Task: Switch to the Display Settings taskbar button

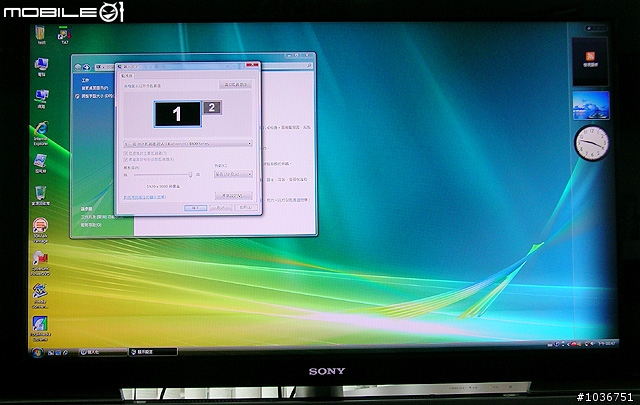Action: [x=153, y=352]
